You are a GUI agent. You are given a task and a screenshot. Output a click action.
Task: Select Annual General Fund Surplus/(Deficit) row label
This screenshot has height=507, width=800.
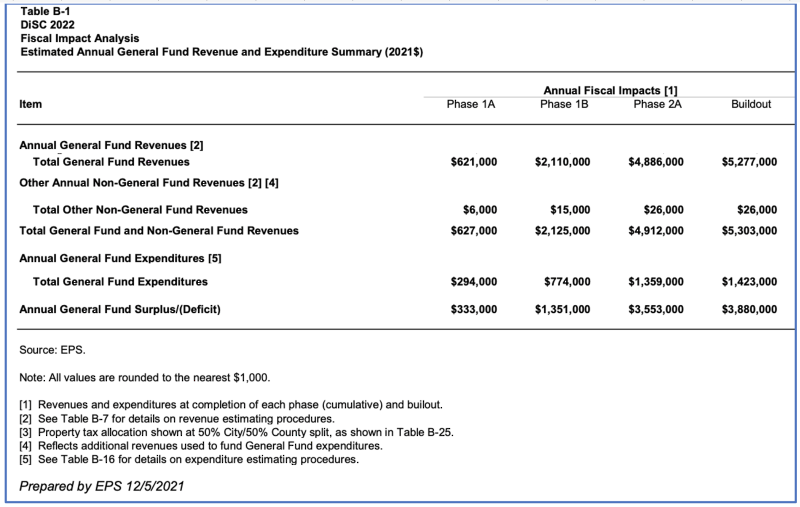[x=120, y=310]
